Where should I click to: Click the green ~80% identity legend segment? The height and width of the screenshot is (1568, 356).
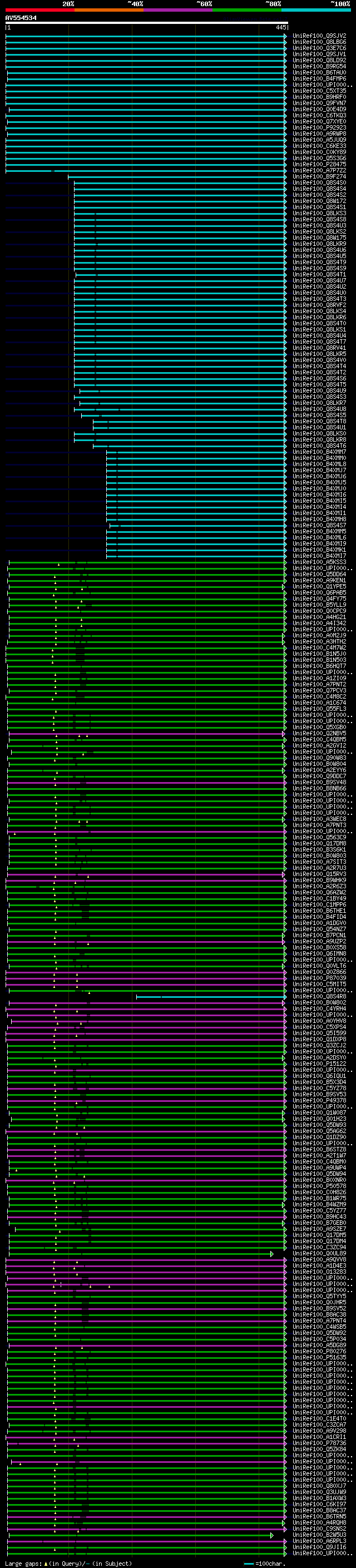247,10
